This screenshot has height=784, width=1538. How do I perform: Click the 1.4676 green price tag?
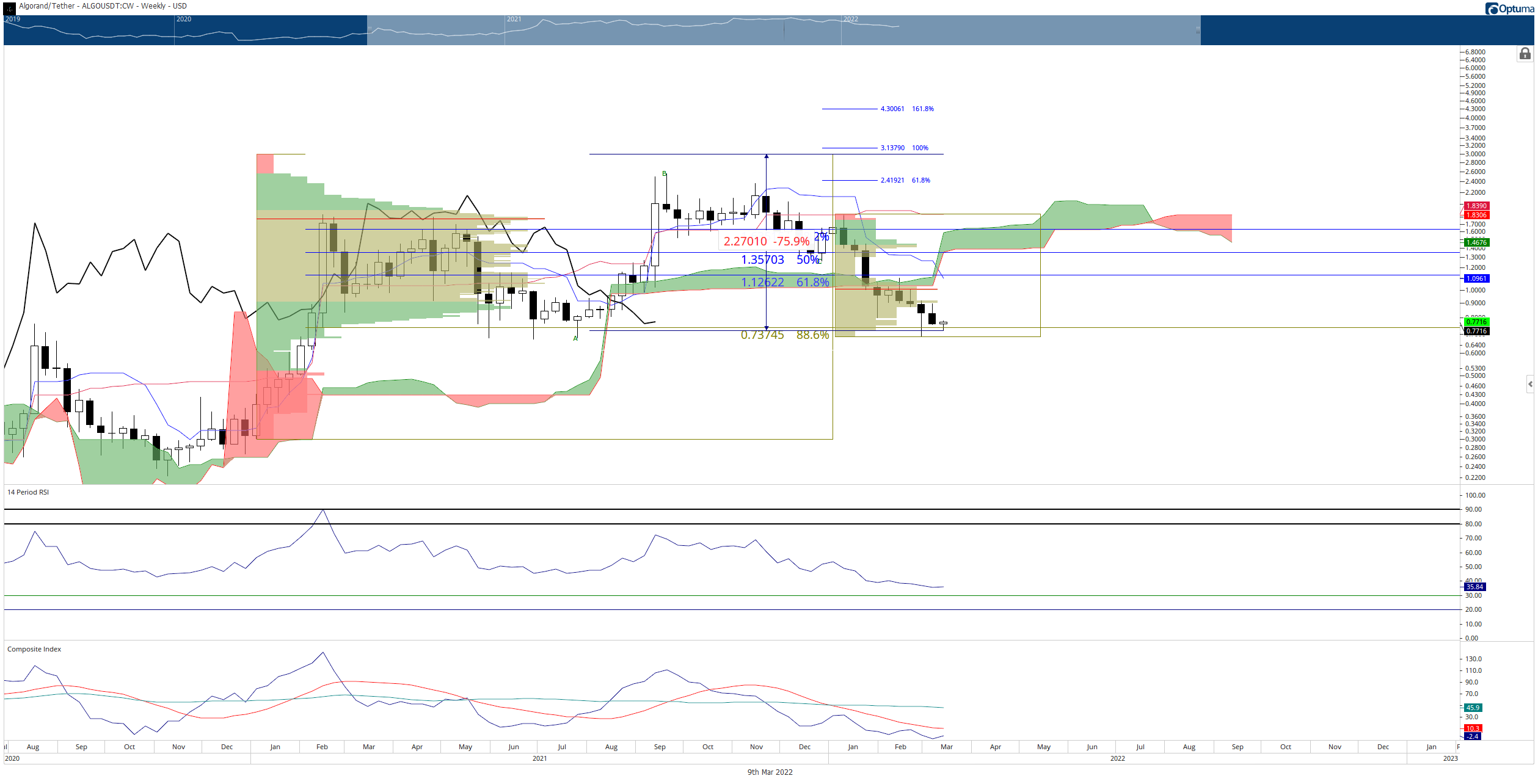(1477, 242)
